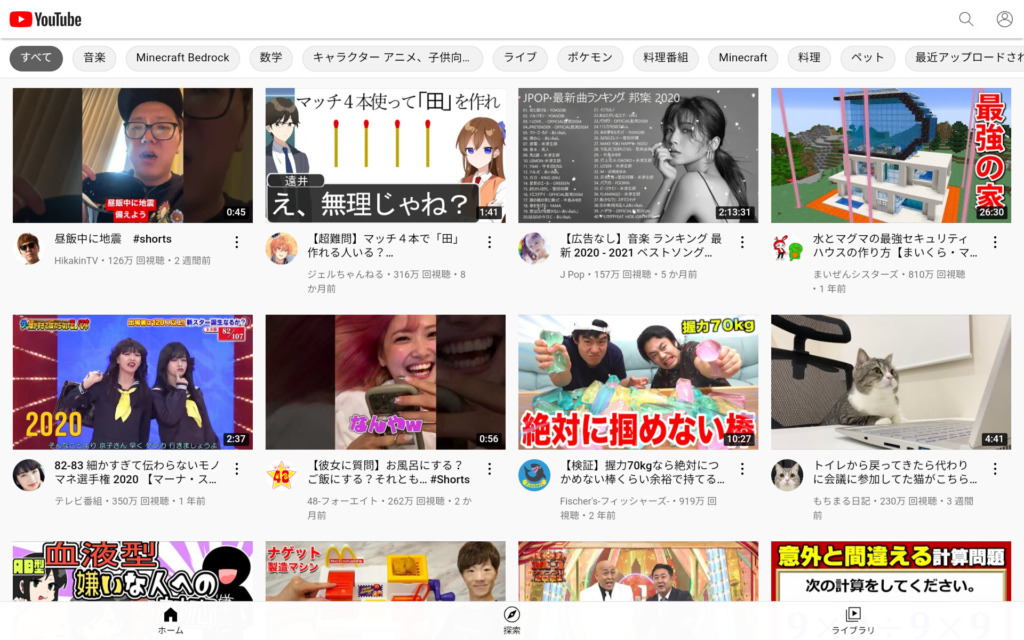Open title 82-83 細かすぎて伝わらない
This screenshot has height=640, width=1024.
[136, 472]
